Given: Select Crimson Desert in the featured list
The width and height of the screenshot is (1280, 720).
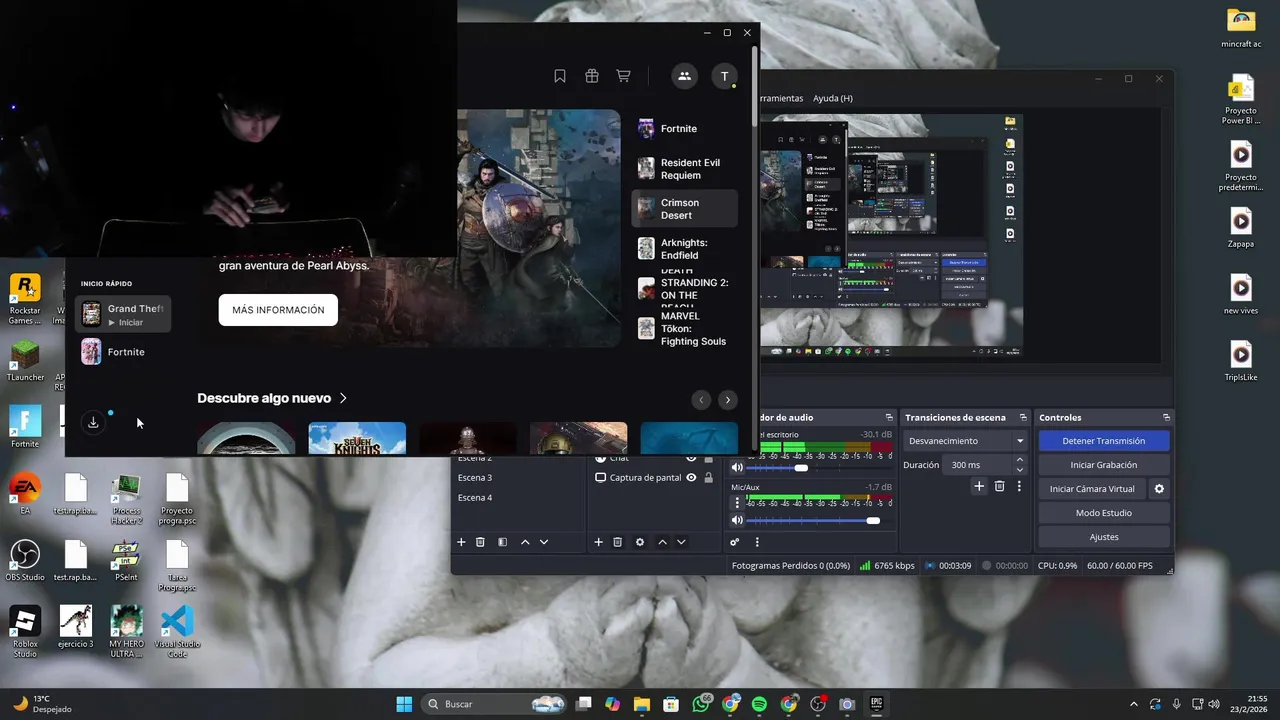Looking at the screenshot, I should 685,209.
